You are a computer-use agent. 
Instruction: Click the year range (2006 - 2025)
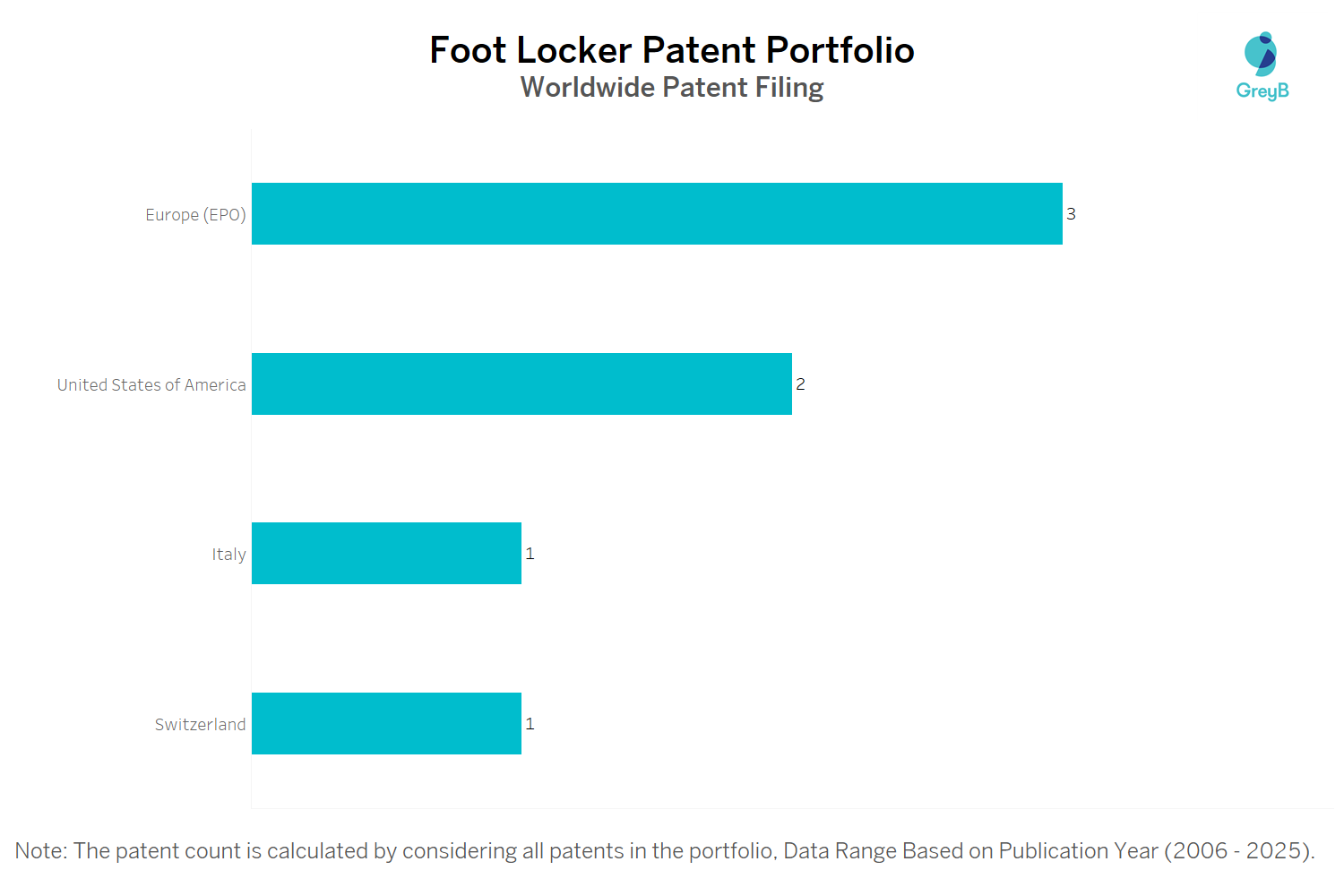click(x=1238, y=851)
